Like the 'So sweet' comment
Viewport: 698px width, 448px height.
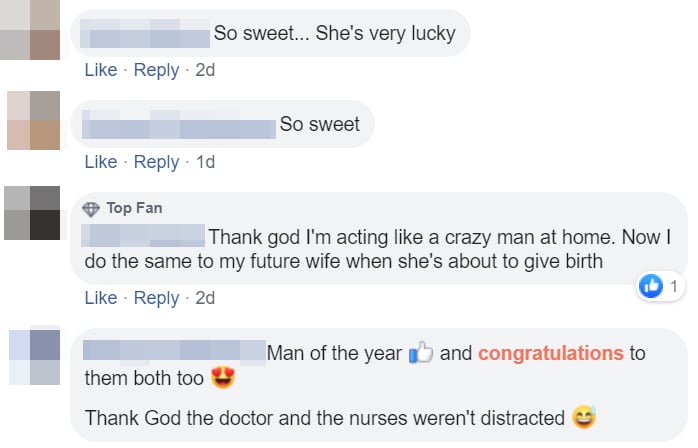tap(101, 162)
